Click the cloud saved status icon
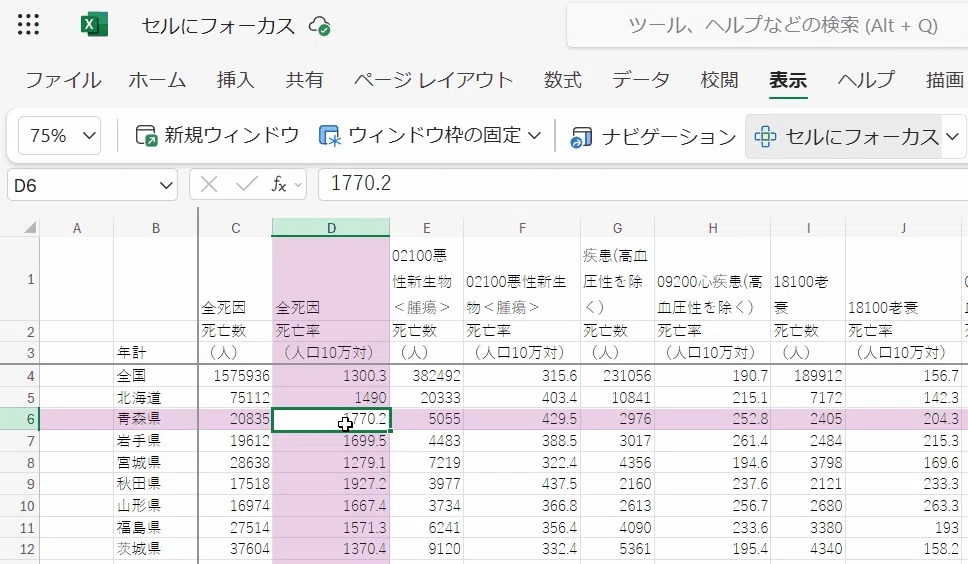The height and width of the screenshot is (564, 968). pos(320,26)
